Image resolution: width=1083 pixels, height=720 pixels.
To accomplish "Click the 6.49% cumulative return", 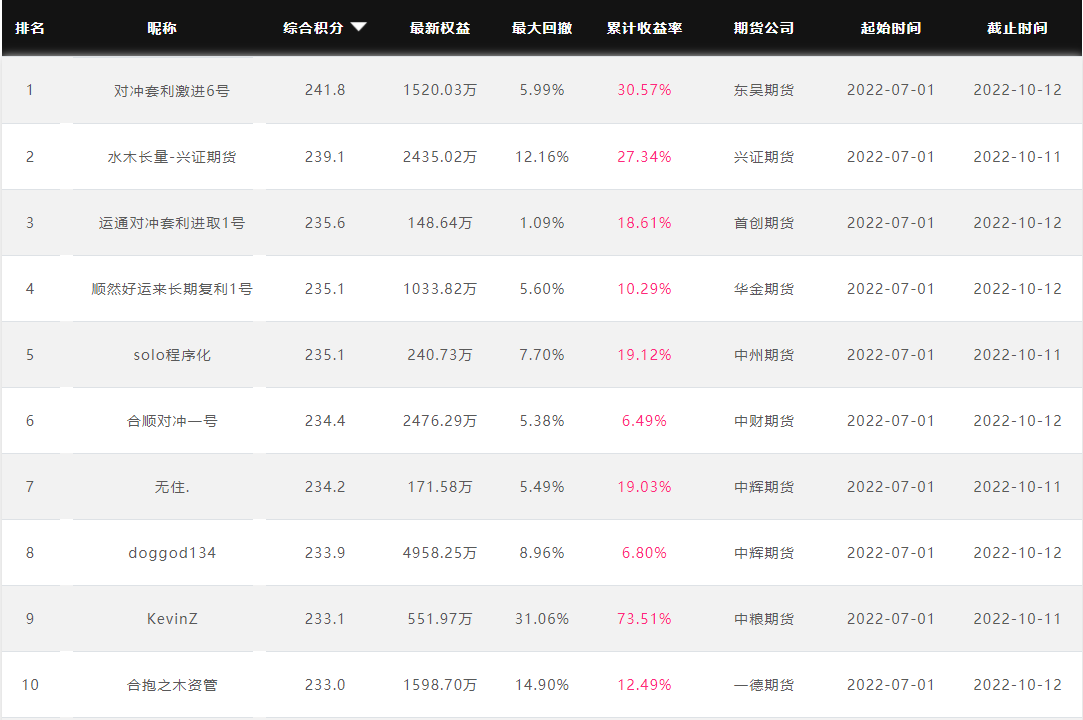I will coord(644,421).
